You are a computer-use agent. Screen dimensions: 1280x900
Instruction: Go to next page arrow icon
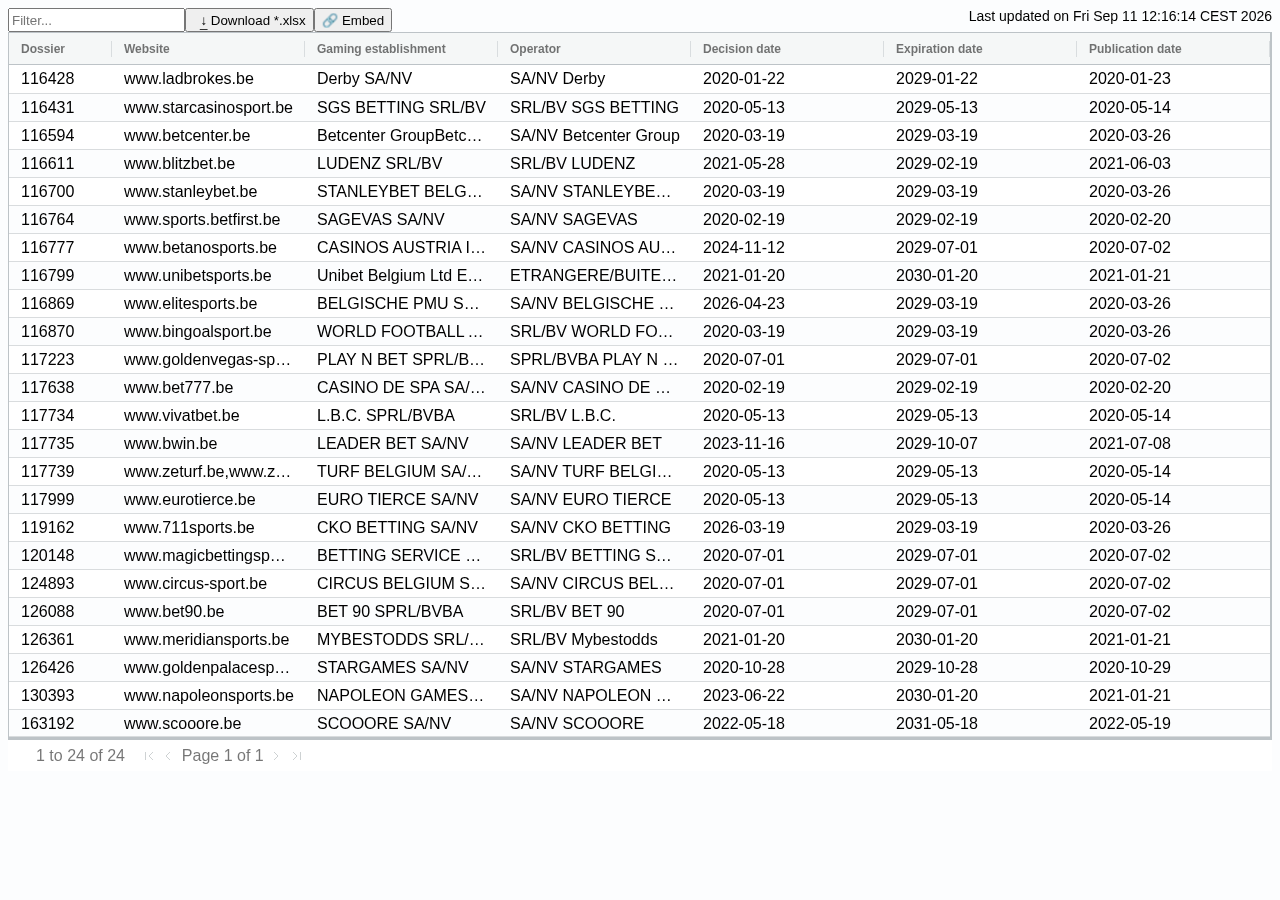(277, 756)
